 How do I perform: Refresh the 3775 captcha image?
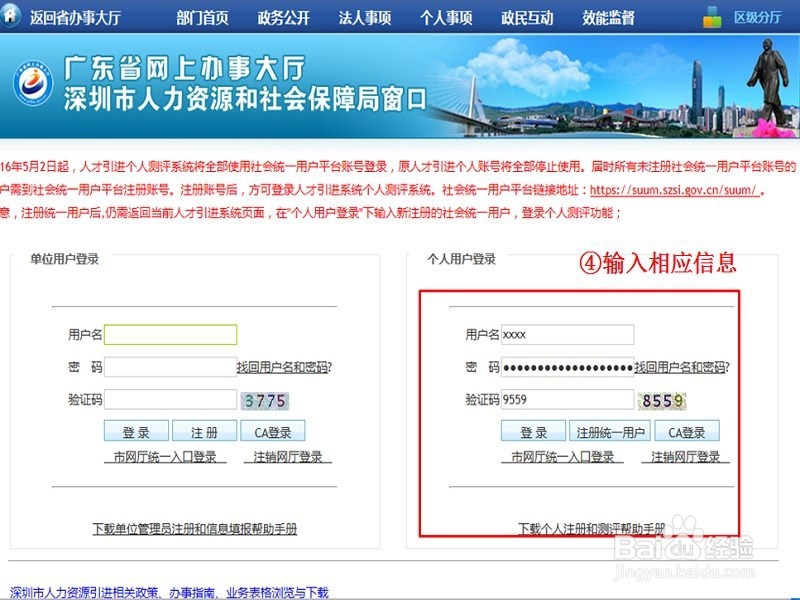[265, 401]
